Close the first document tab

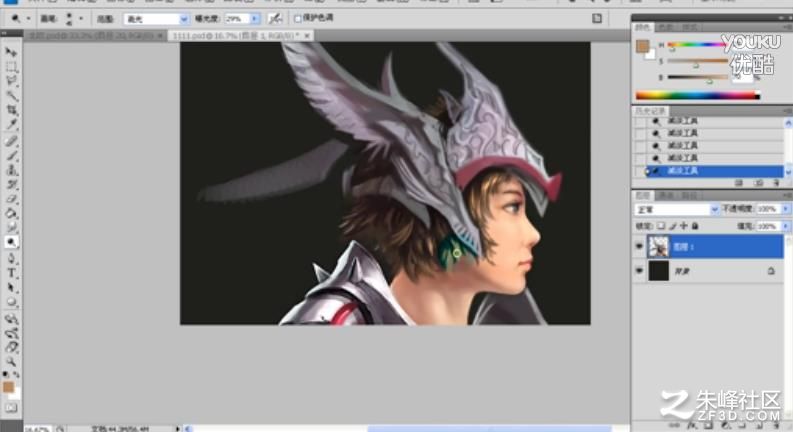coord(160,35)
